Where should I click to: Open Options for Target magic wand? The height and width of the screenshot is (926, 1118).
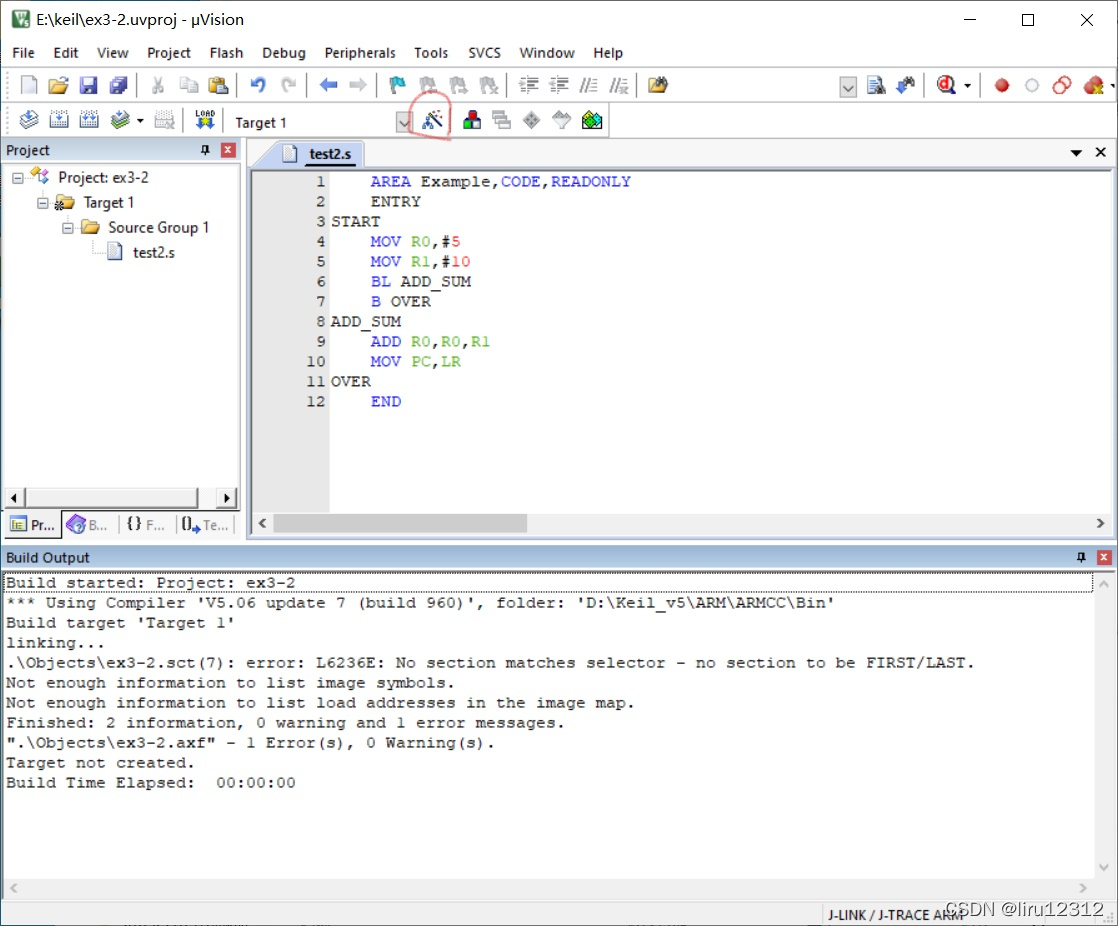[432, 120]
